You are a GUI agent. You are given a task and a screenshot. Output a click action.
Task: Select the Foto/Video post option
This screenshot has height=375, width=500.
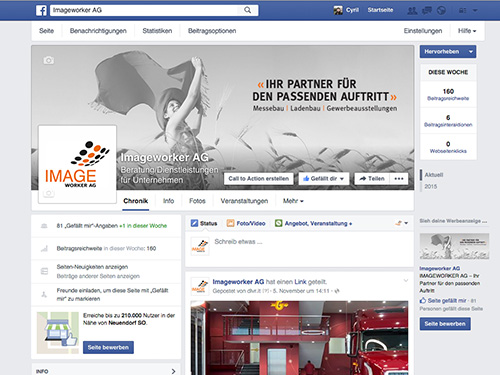click(246, 223)
